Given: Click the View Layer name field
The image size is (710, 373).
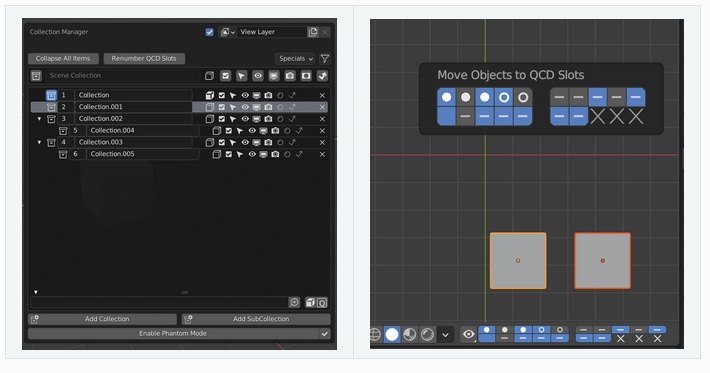Looking at the screenshot, I should [x=272, y=32].
